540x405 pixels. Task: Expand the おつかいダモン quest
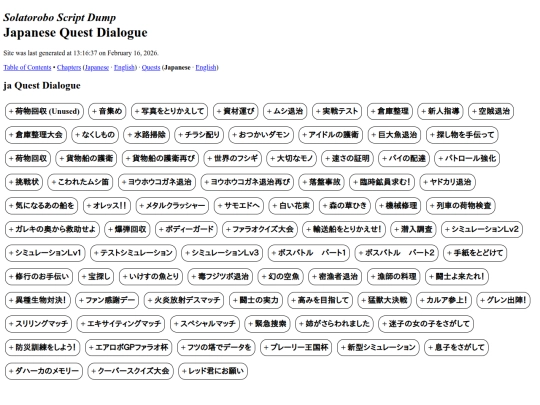point(261,135)
